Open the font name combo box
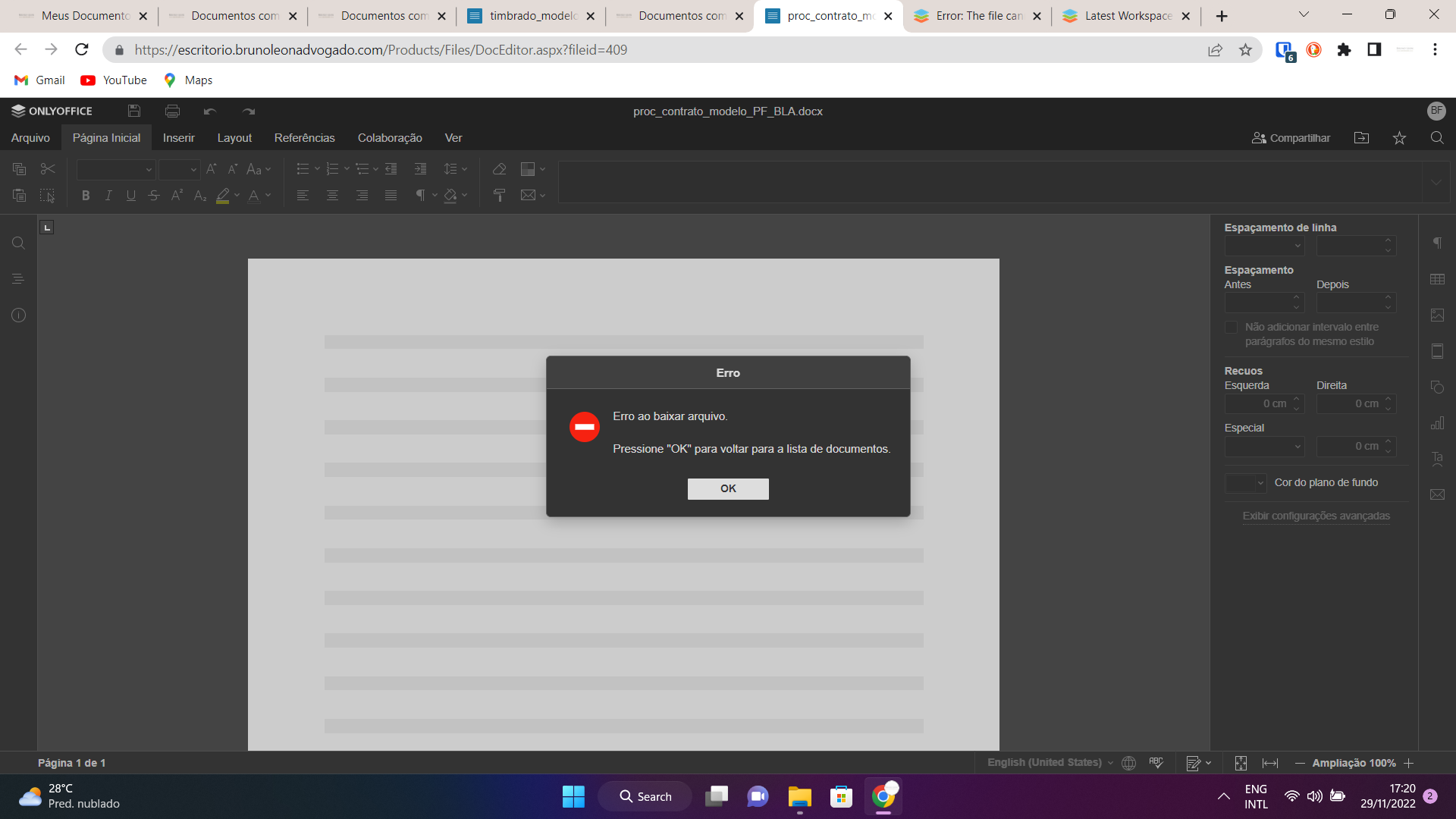Image resolution: width=1456 pixels, height=819 pixels. pyautogui.click(x=115, y=169)
